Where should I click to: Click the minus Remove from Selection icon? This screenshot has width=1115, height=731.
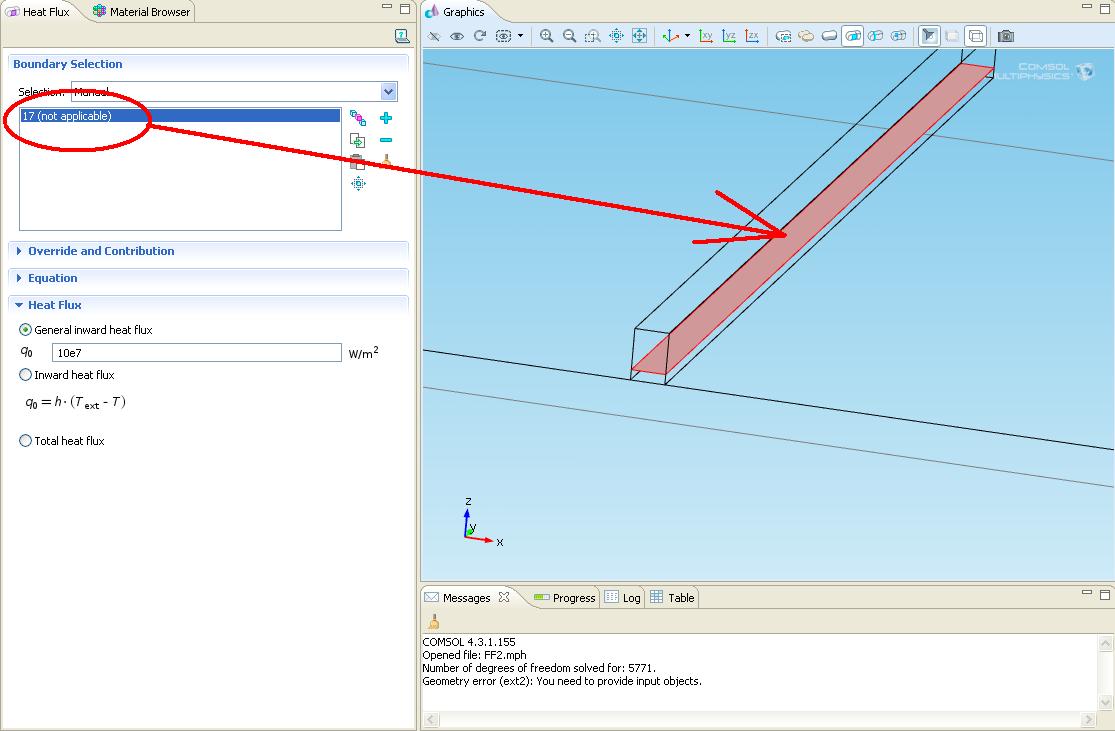pos(386,141)
